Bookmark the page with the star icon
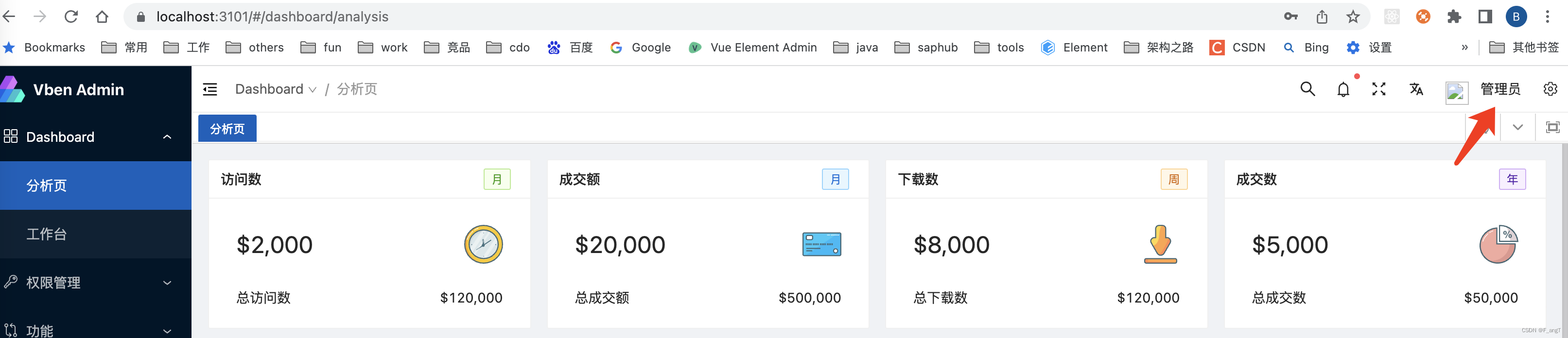 (1353, 17)
